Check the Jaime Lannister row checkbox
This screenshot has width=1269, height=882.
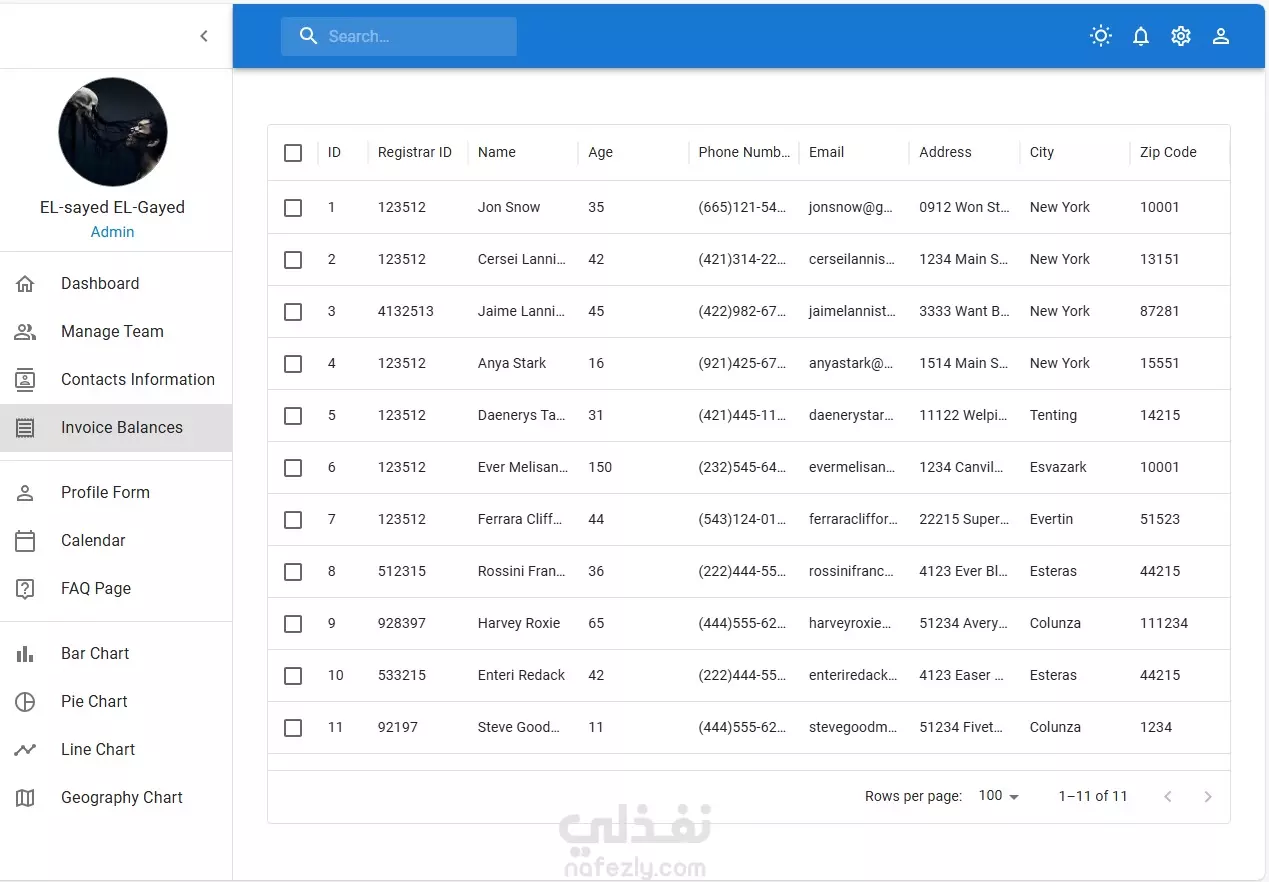coord(293,312)
